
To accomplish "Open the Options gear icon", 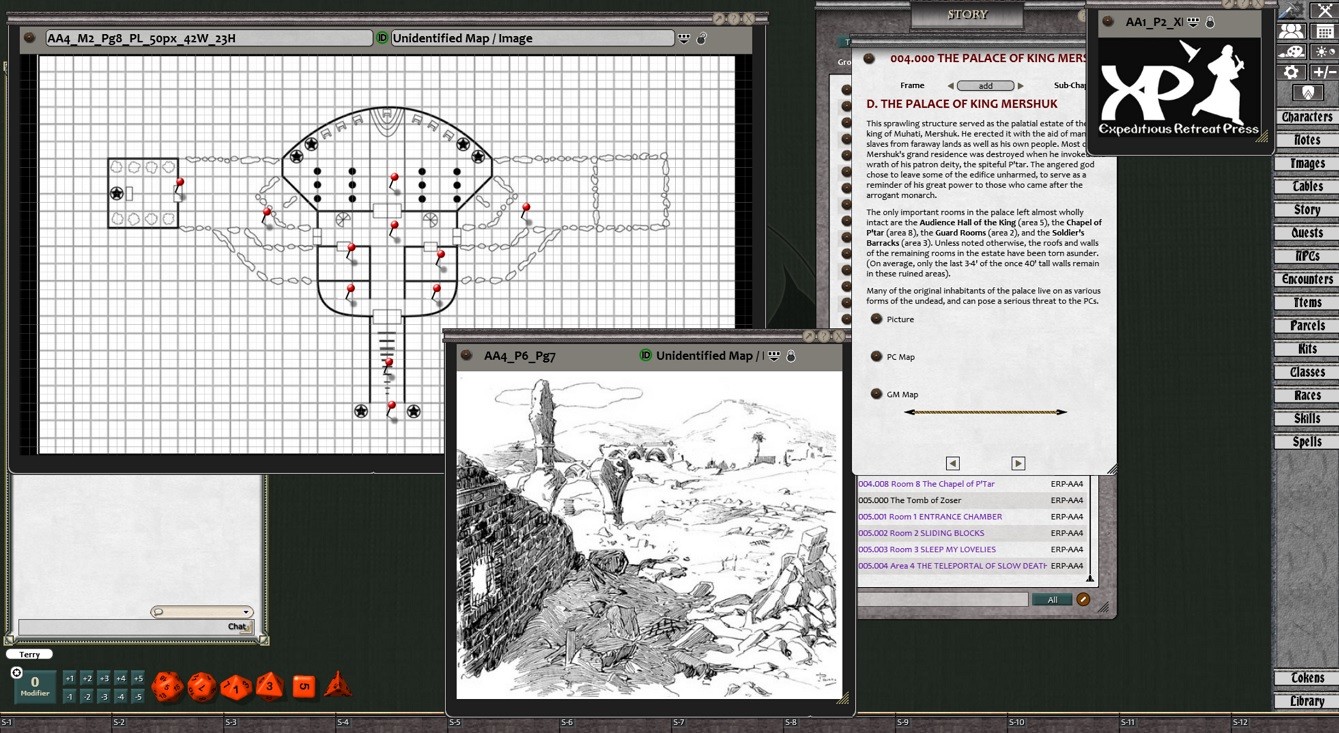I will [x=1291, y=72].
